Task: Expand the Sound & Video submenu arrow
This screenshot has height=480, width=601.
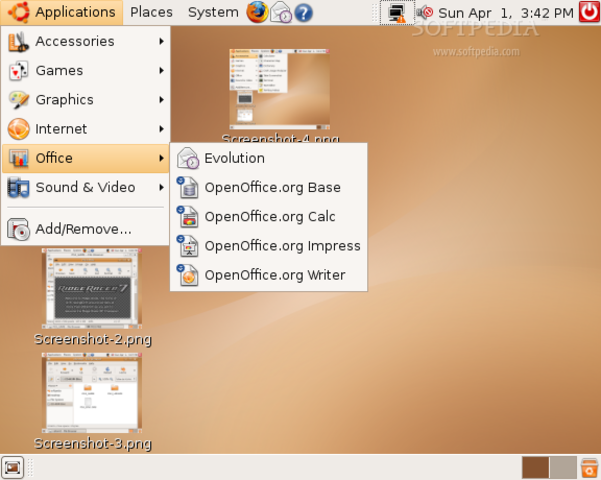Action: tap(161, 187)
